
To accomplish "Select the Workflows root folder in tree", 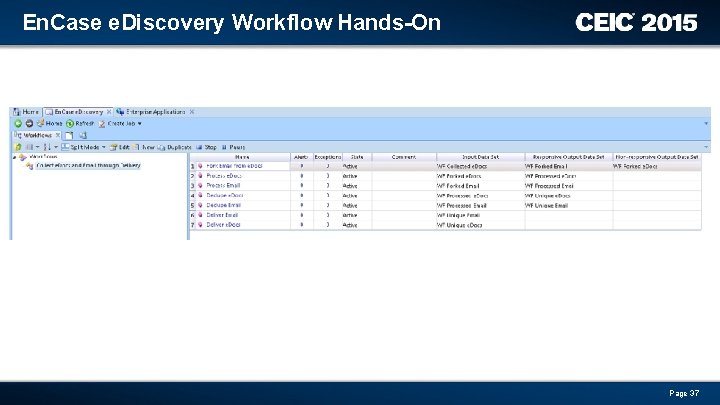I will point(38,157).
